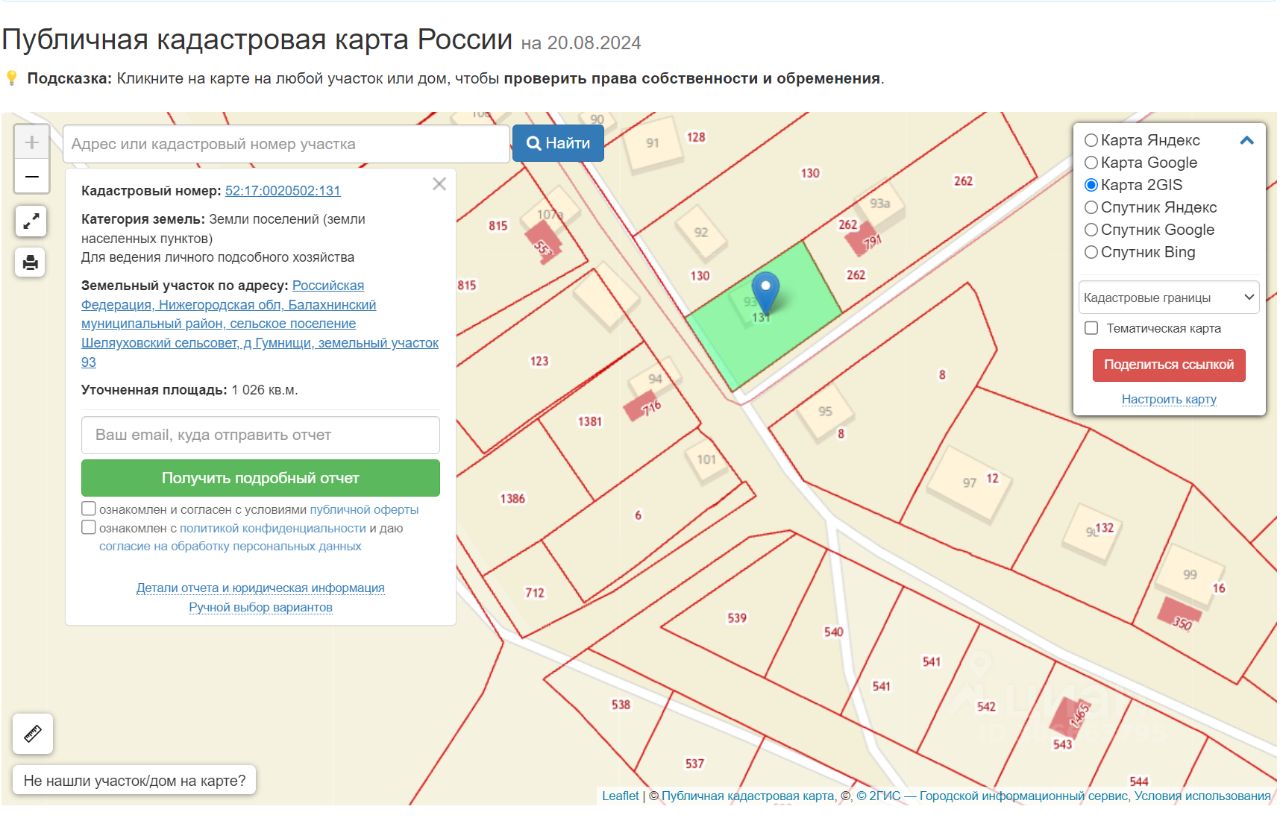The image size is (1280, 821).
Task: Select Спутник Google radio option
Action: (x=1091, y=230)
